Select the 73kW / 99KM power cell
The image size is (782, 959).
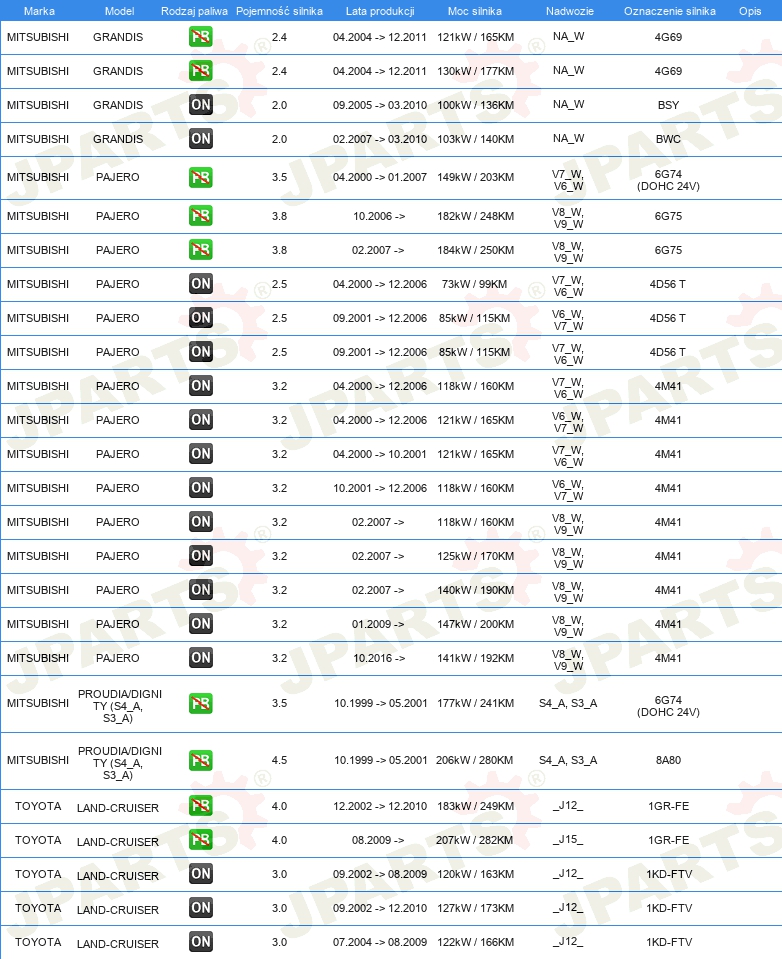[474, 284]
